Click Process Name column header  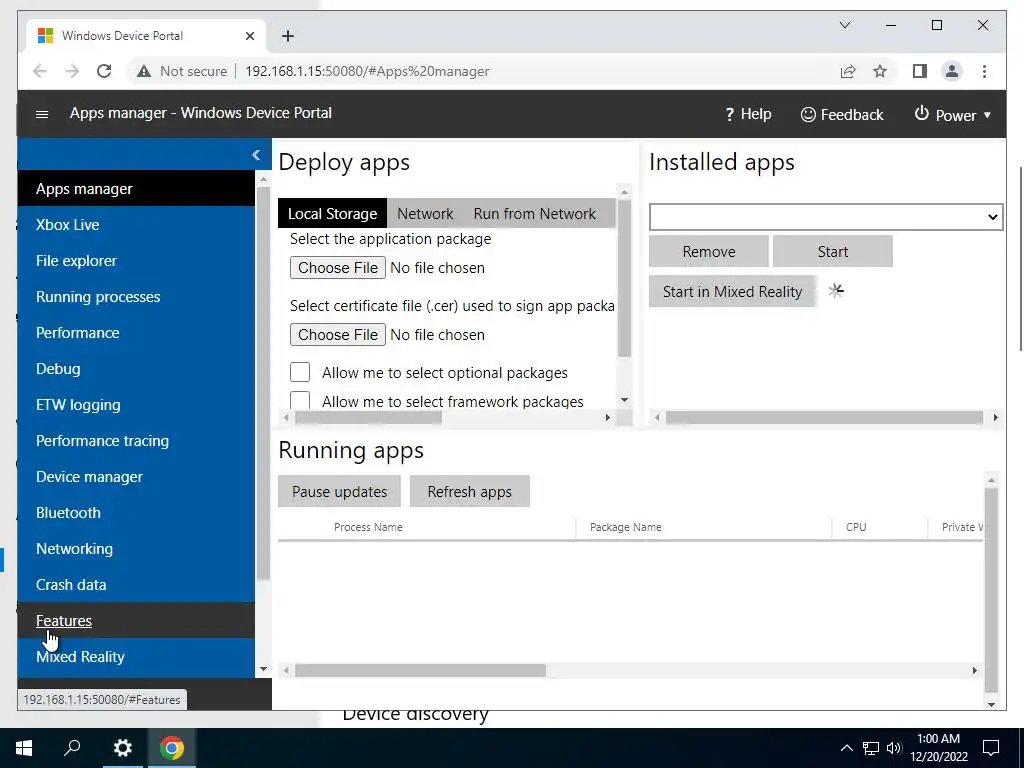pos(368,527)
